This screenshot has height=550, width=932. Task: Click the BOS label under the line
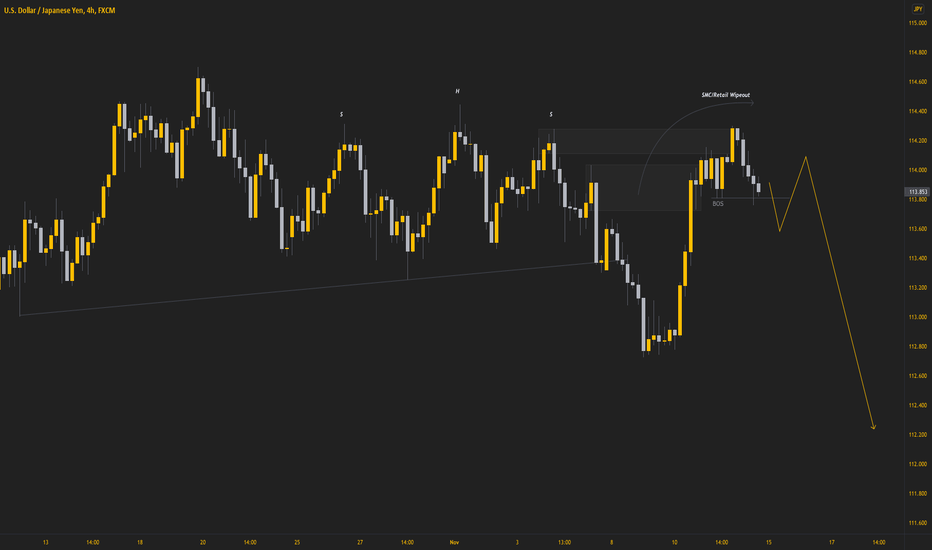pyautogui.click(x=718, y=204)
